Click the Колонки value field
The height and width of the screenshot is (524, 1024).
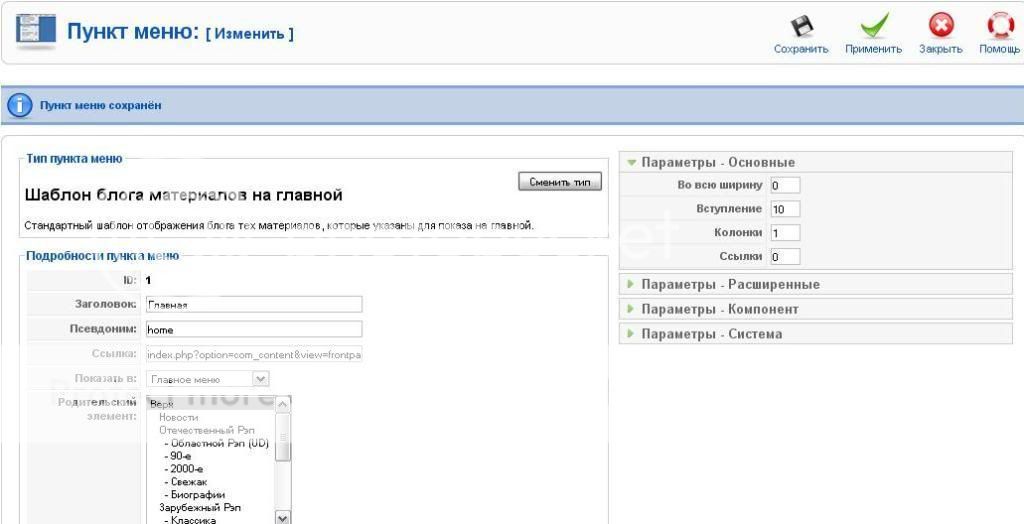pyautogui.click(x=784, y=233)
